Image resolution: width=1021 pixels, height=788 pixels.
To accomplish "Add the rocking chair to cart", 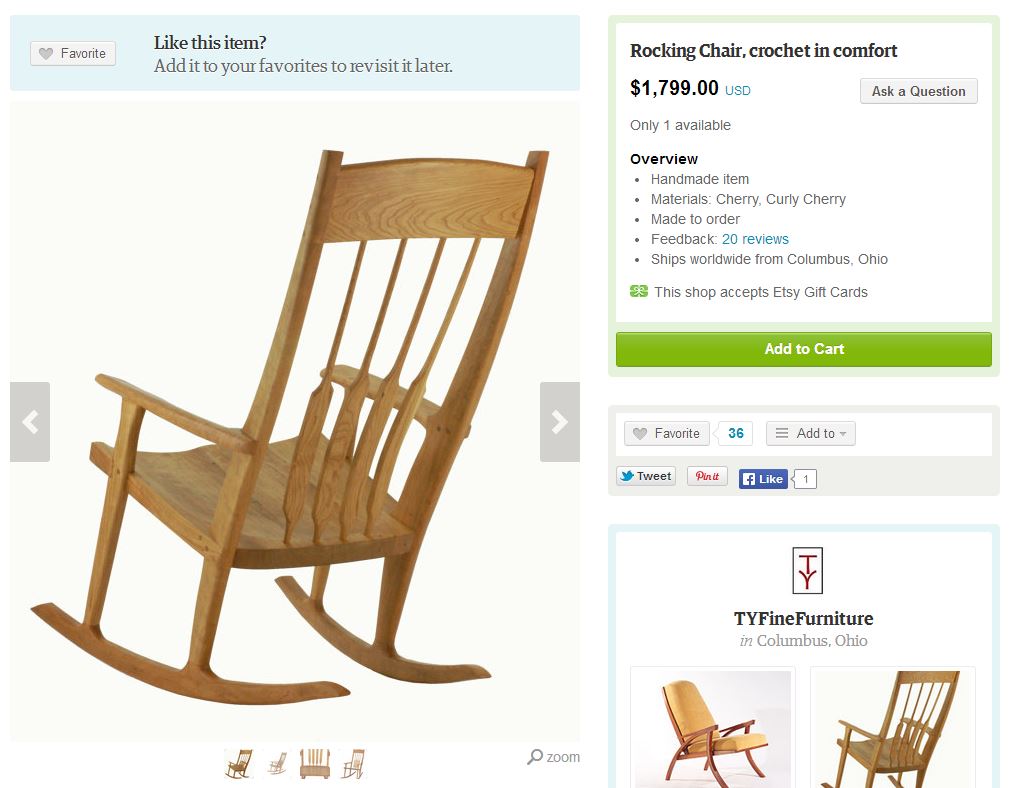I will [804, 349].
